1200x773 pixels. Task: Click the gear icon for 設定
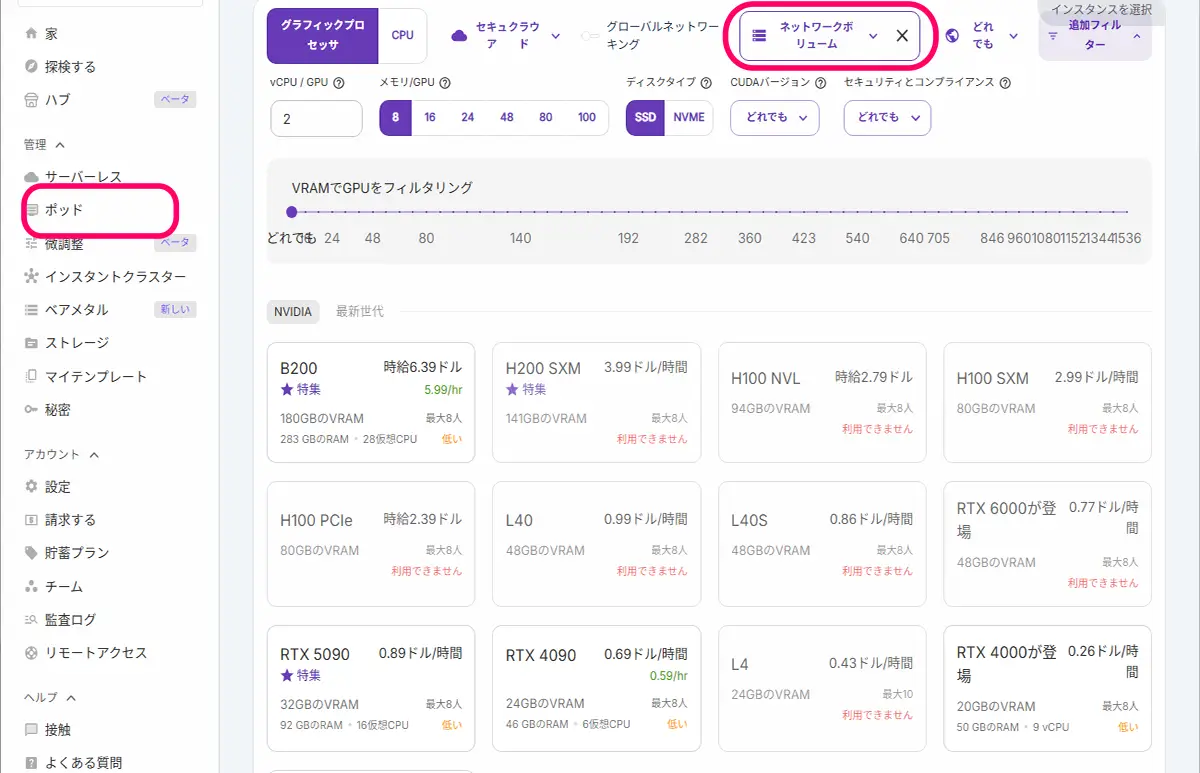pos(31,487)
